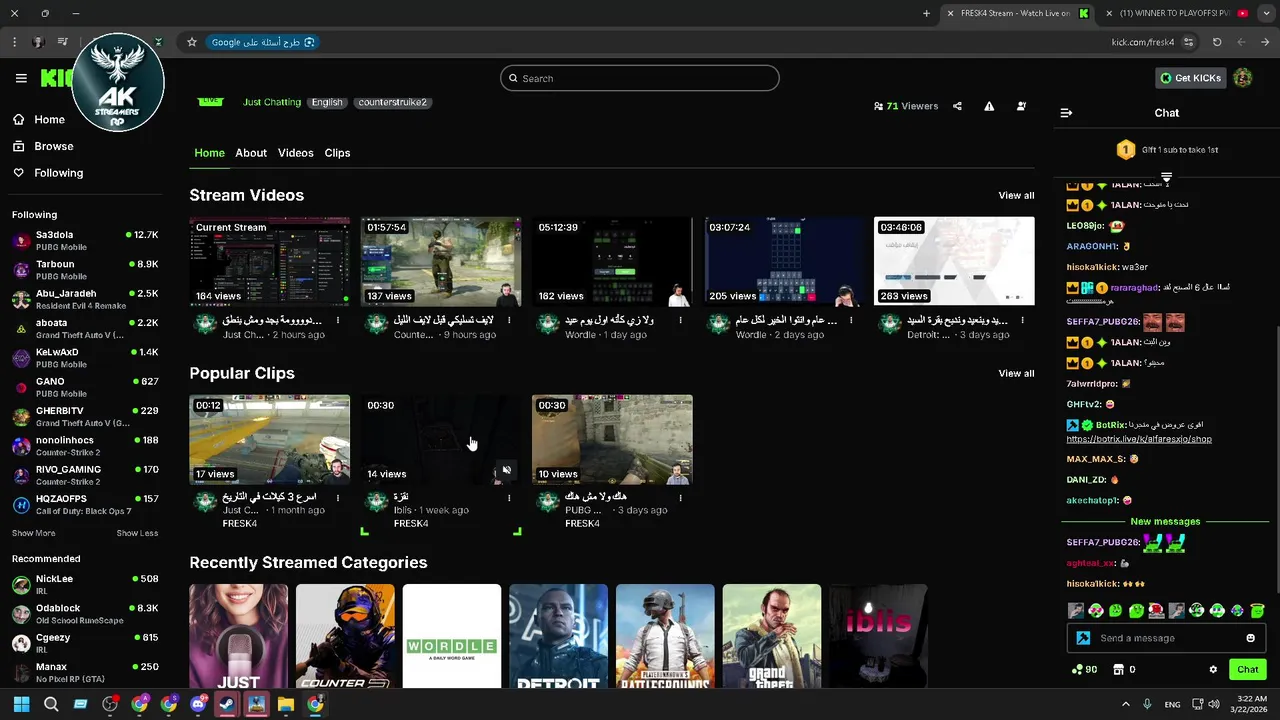Open the hamburger sidebar menu
This screenshot has height=720, width=1280.
pos(21,78)
